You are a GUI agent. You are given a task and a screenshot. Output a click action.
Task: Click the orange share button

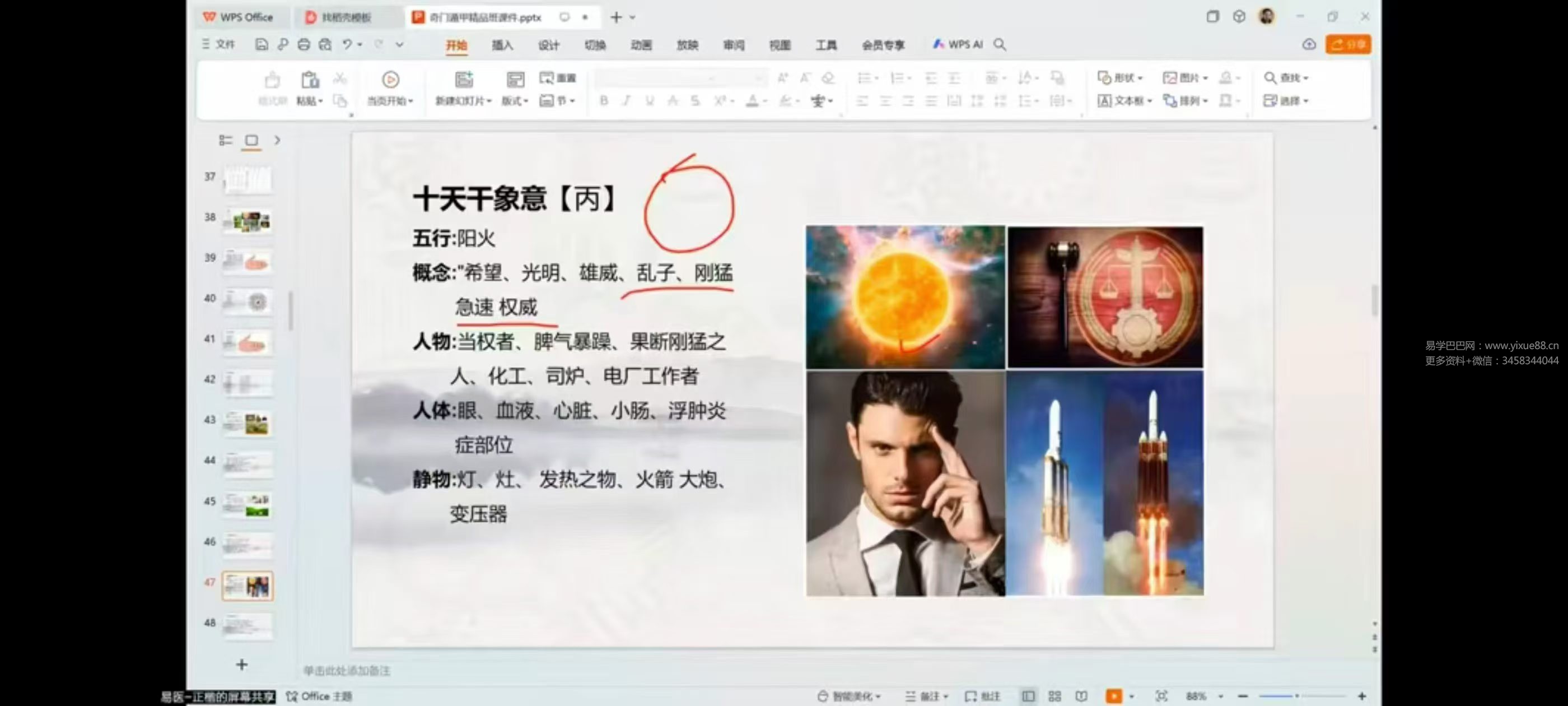[1348, 44]
